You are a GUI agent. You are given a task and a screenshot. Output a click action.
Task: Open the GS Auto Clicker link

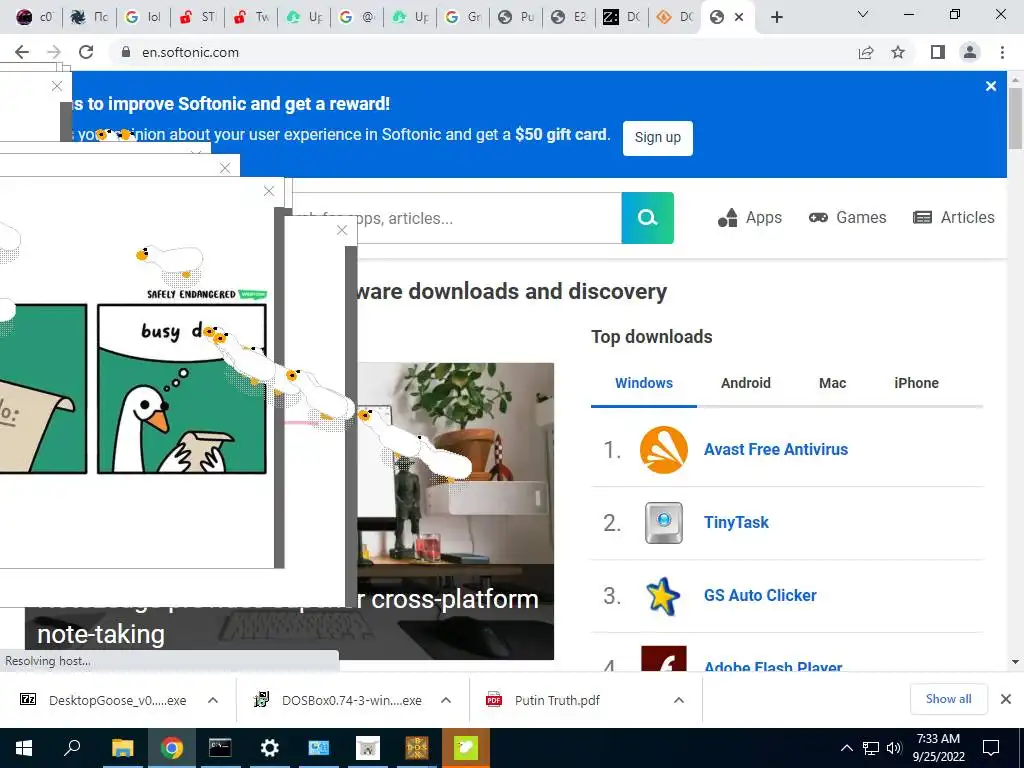tap(760, 596)
